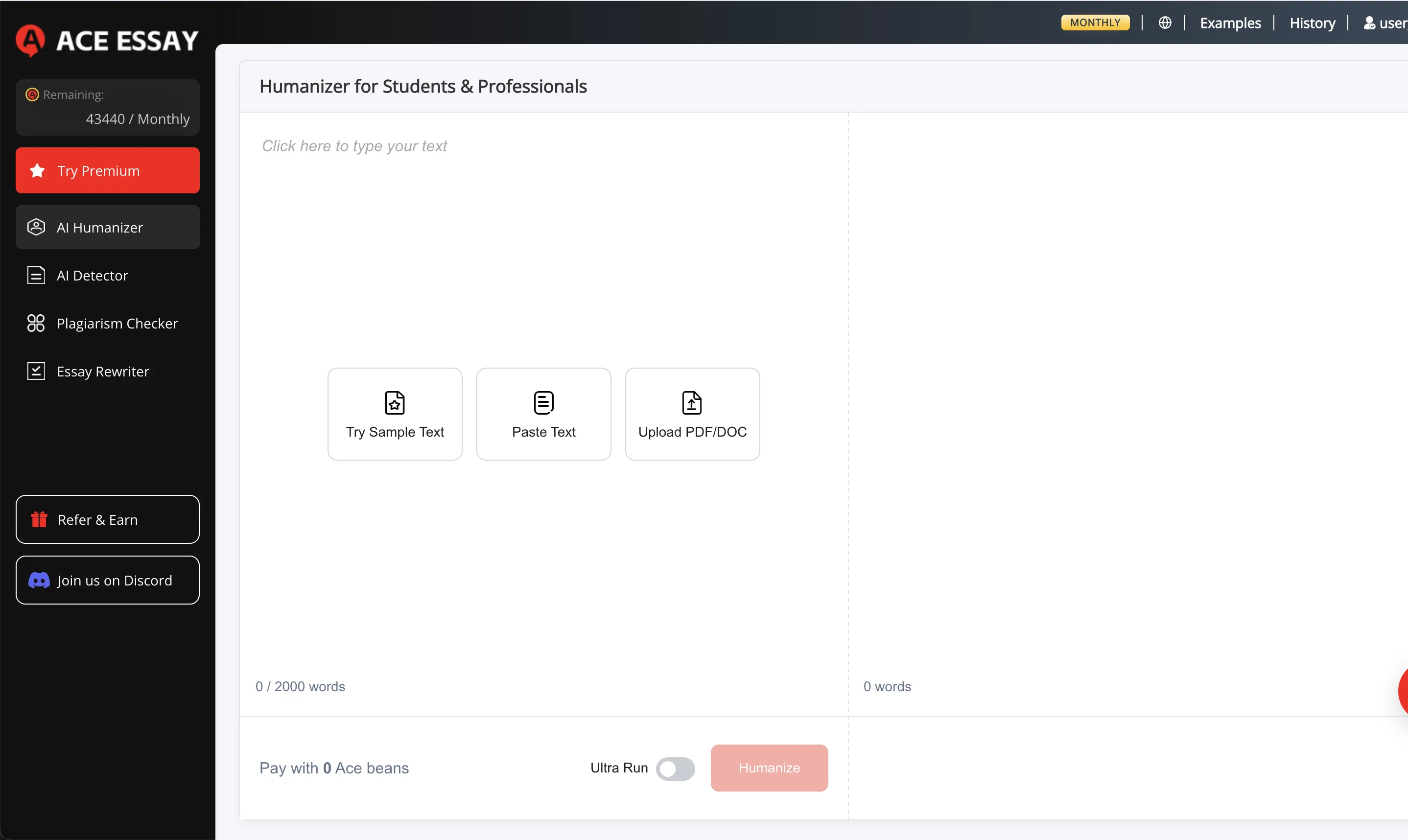Open the Refer & Earn button
The height and width of the screenshot is (840, 1408).
point(108,519)
